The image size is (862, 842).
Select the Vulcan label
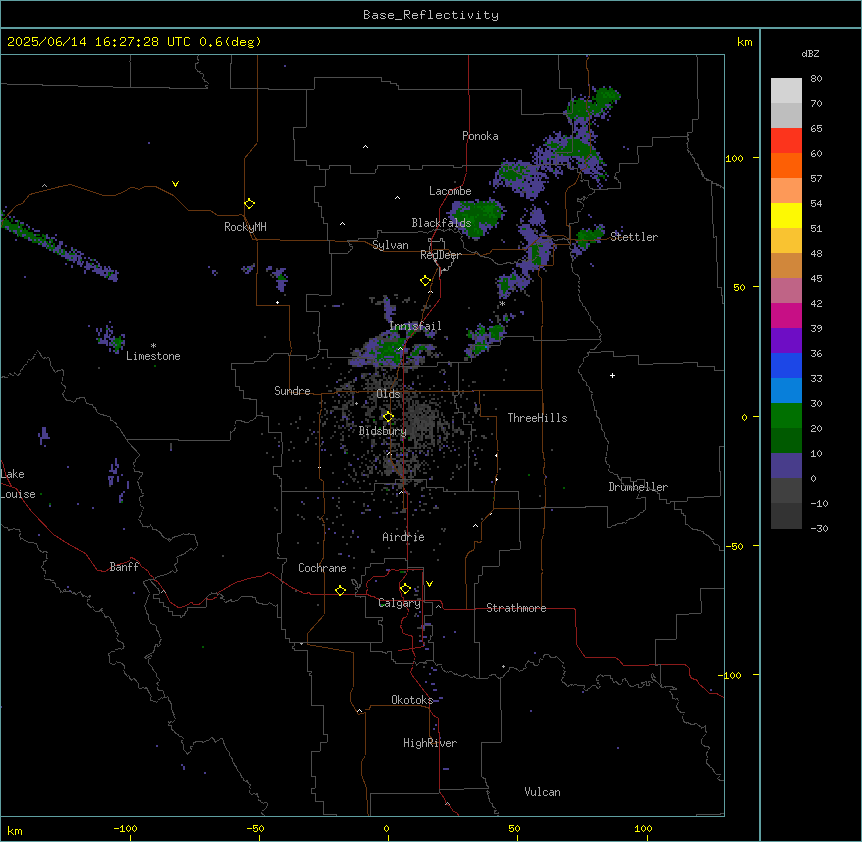click(543, 792)
